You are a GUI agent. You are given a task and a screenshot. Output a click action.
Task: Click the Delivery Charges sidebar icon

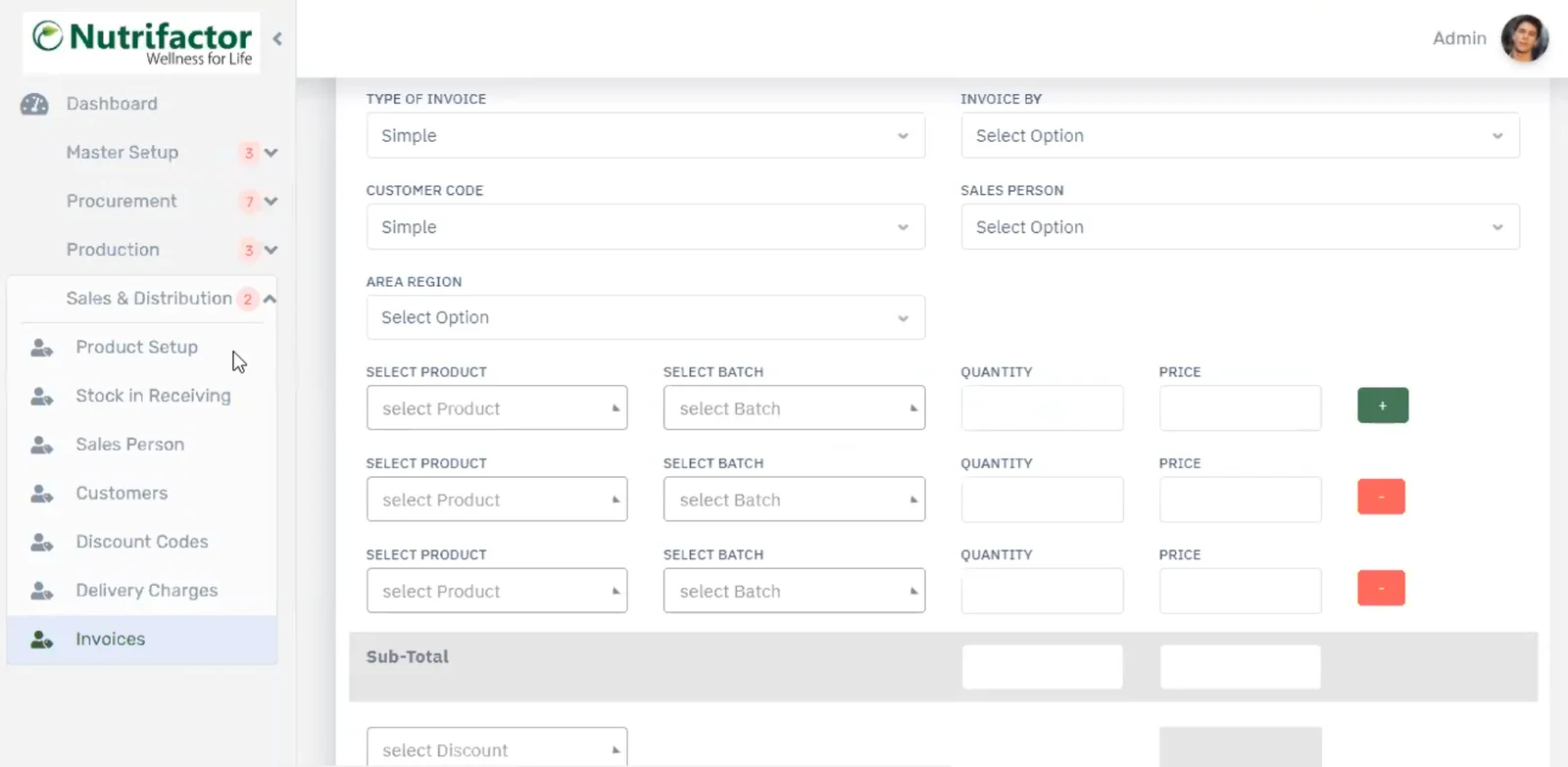[x=41, y=591]
